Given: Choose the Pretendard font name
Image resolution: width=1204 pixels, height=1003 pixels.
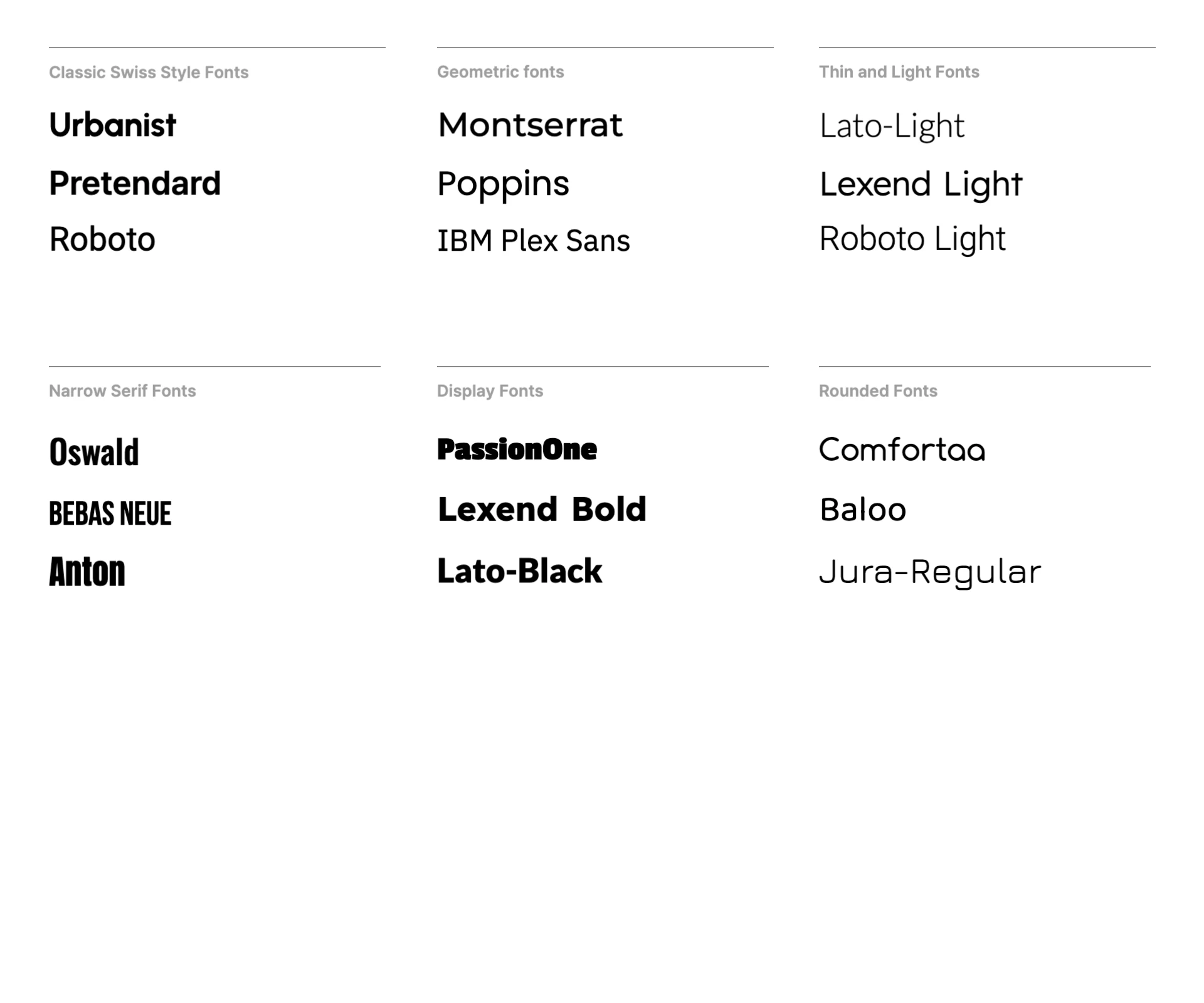Looking at the screenshot, I should (135, 184).
